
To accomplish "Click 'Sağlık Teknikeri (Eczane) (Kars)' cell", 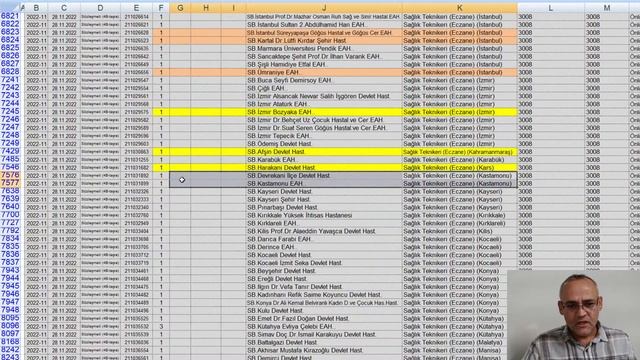I will pyautogui.click(x=460, y=167).
